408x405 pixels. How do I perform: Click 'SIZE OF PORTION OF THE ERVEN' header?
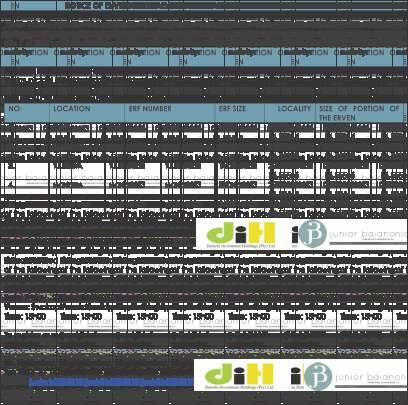pos(359,113)
